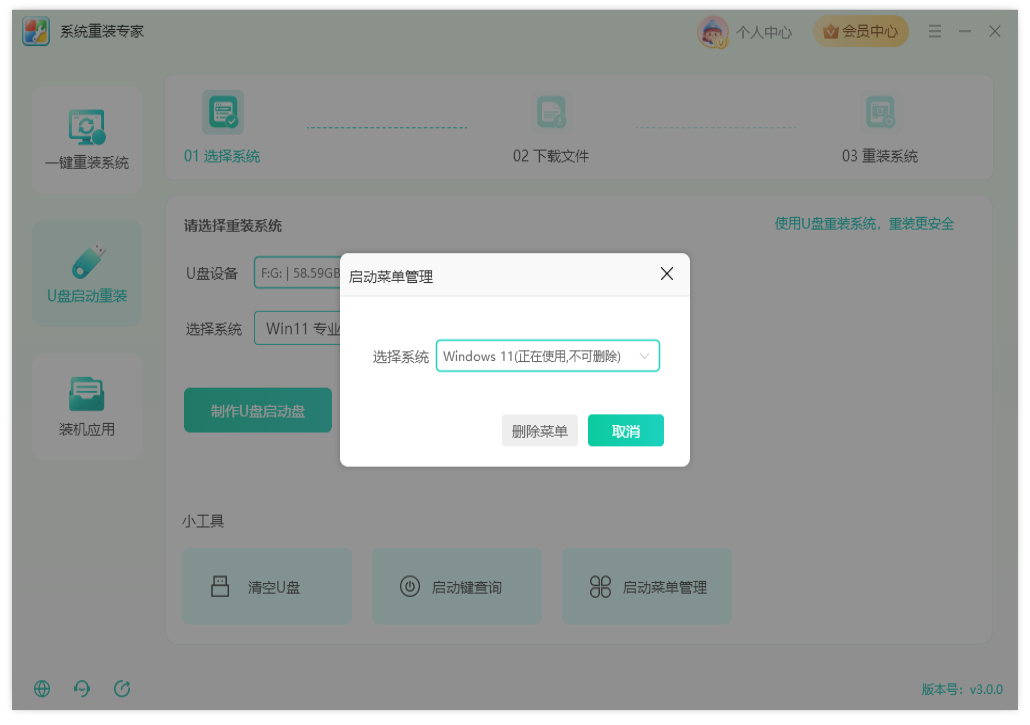Open 启动菜单管理 tool card
Viewport: 1030px width, 725px height.
(646, 586)
